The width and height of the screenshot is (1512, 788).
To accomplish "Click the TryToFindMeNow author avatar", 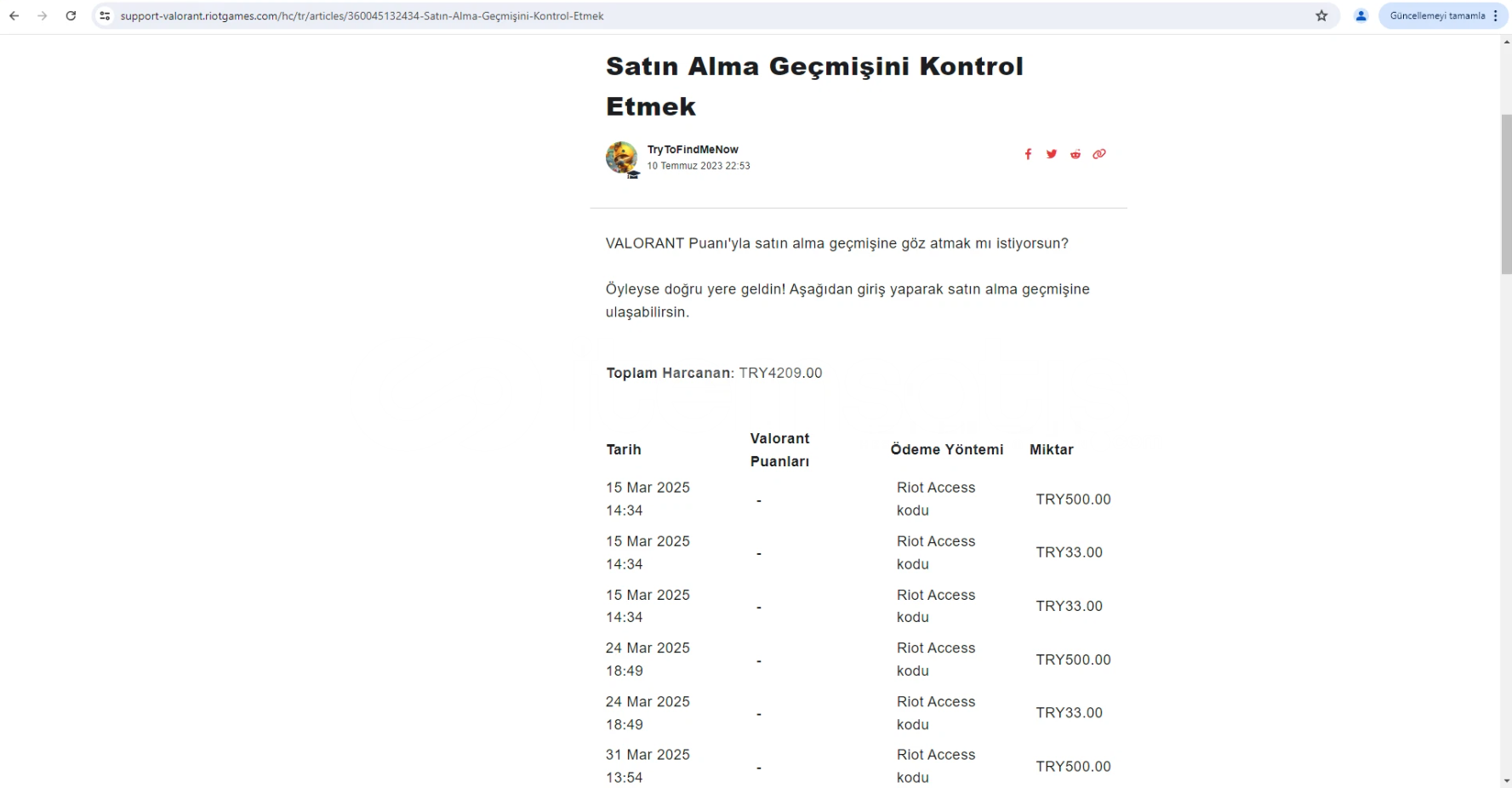I will (x=622, y=158).
